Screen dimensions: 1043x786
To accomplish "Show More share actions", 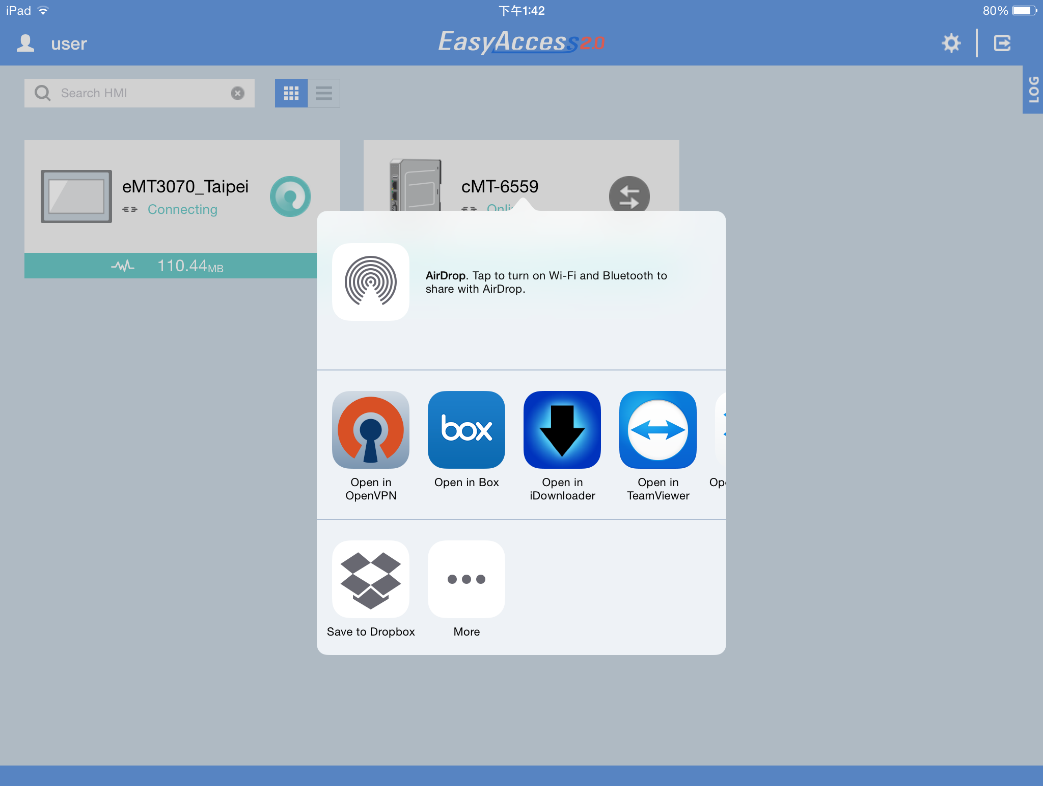I will (466, 579).
